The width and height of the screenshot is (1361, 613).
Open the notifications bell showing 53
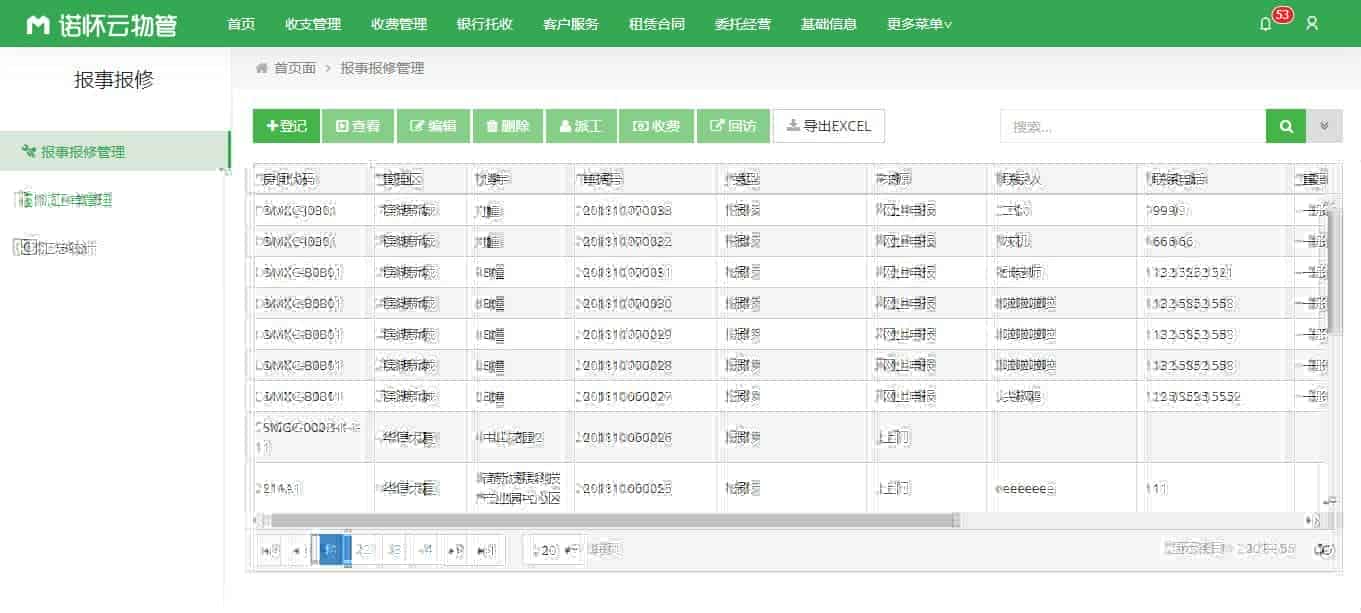1266,23
